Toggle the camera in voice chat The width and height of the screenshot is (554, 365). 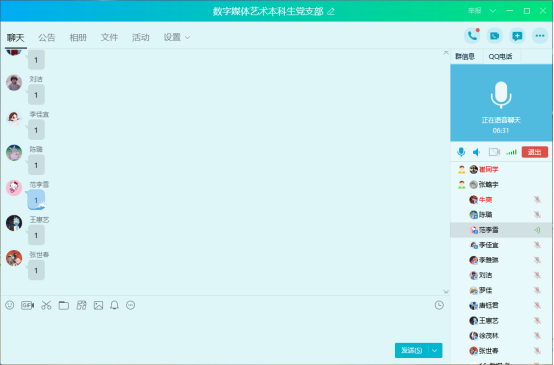494,152
